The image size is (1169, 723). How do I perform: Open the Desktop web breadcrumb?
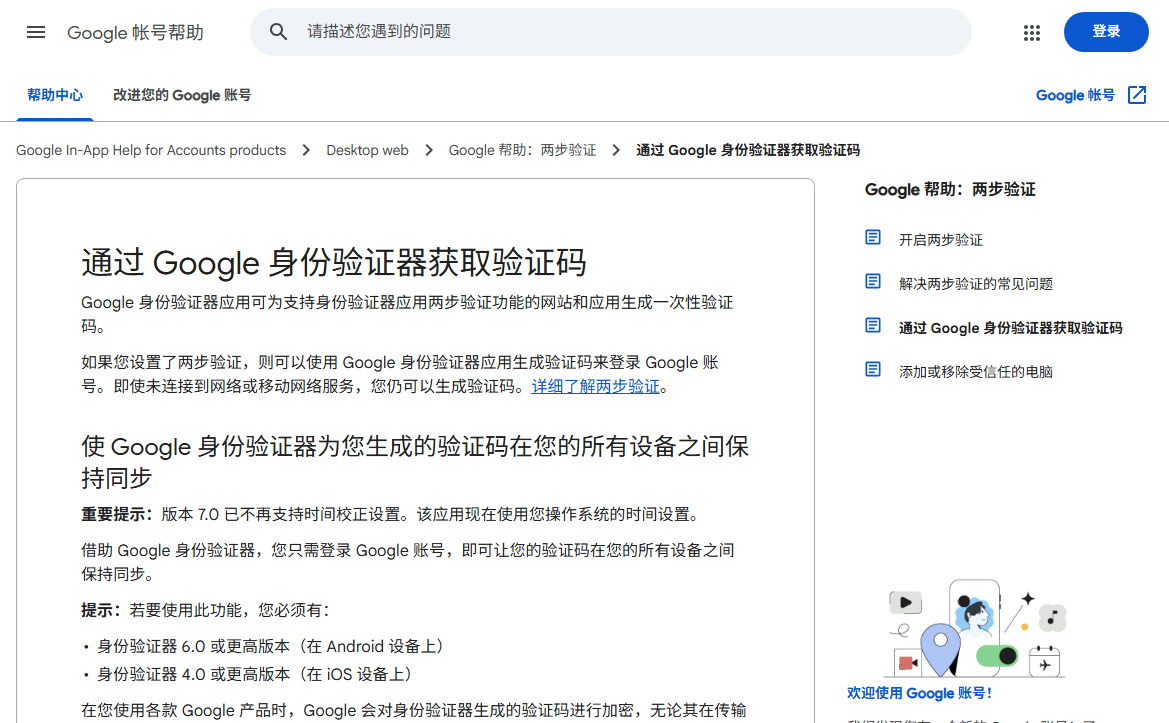tap(367, 150)
